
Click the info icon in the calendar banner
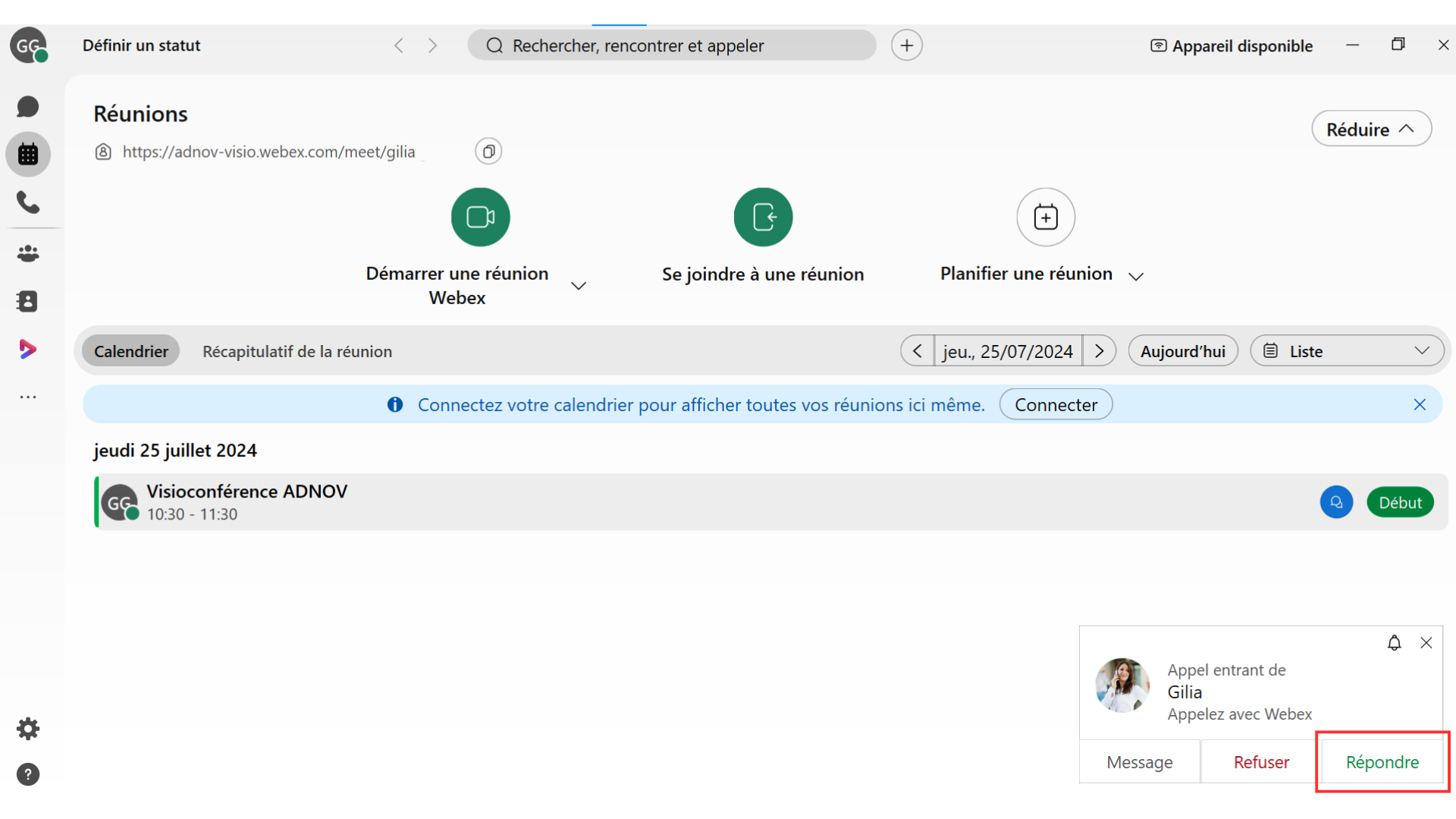pyautogui.click(x=395, y=405)
